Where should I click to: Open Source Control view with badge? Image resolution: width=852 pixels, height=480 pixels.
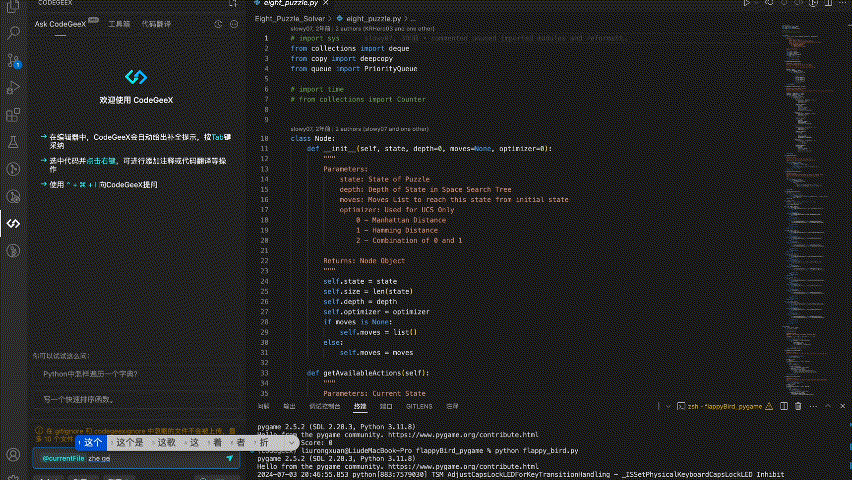[14, 61]
